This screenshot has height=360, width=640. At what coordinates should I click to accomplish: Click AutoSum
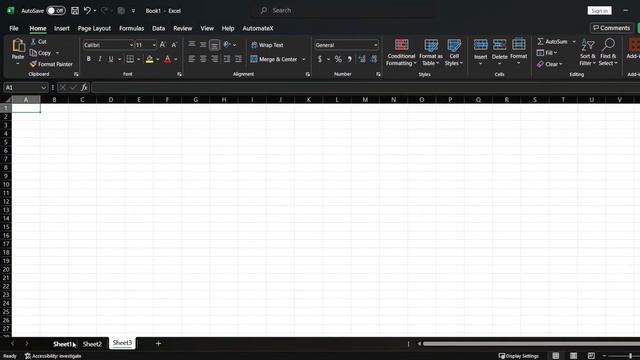[x=553, y=42]
